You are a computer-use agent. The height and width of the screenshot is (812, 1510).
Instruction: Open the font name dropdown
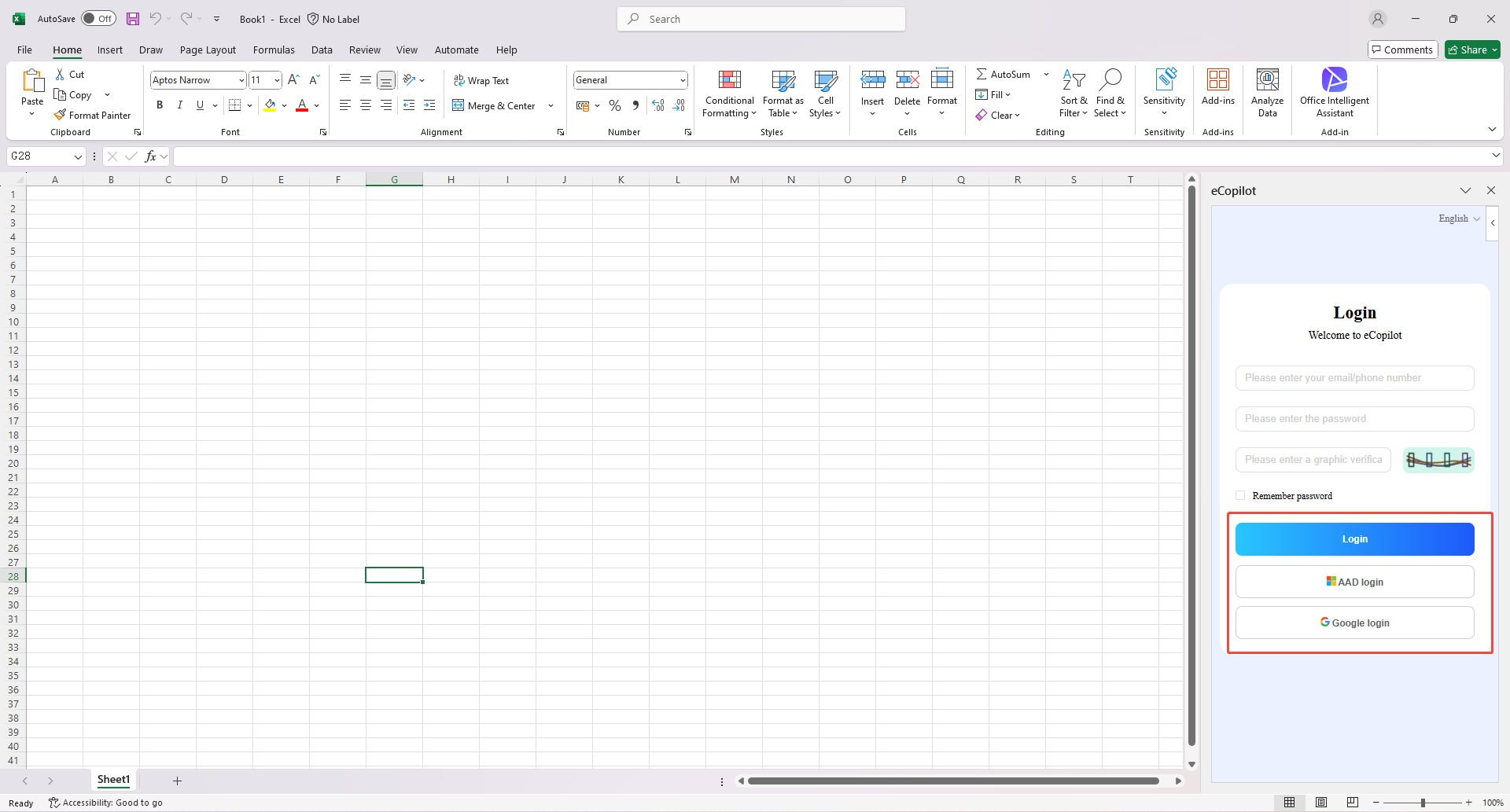tap(241, 79)
